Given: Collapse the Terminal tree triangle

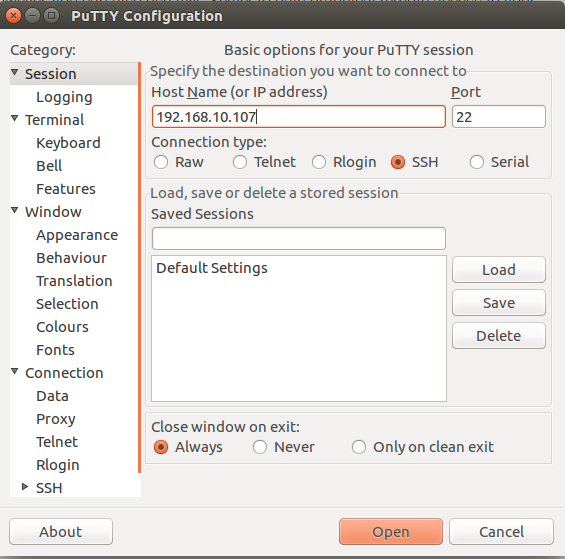Looking at the screenshot, I should [14, 118].
